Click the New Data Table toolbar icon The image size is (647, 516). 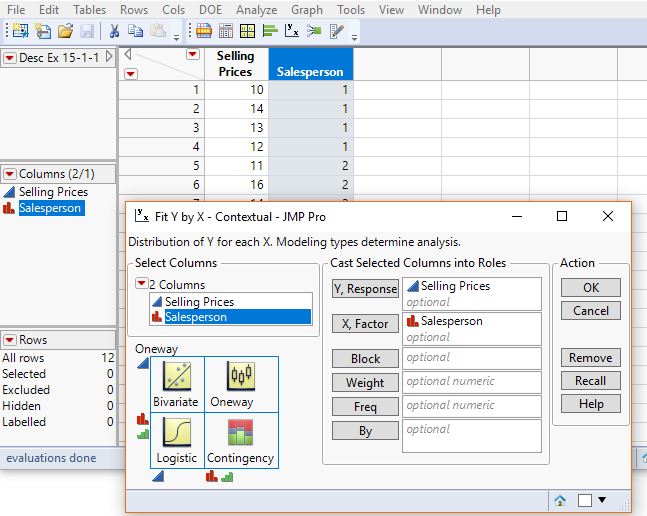coord(20,31)
